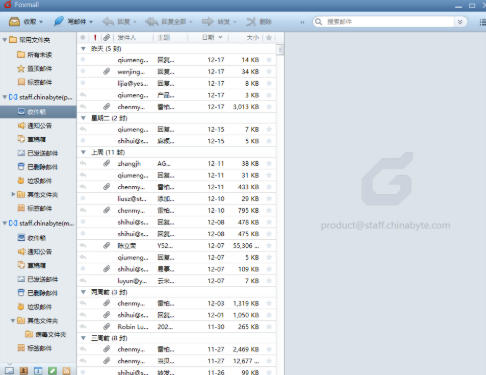Star the Robin Lu message of 265 KB
Image resolution: width=486 pixels, height=375 pixels.
[x=269, y=327]
